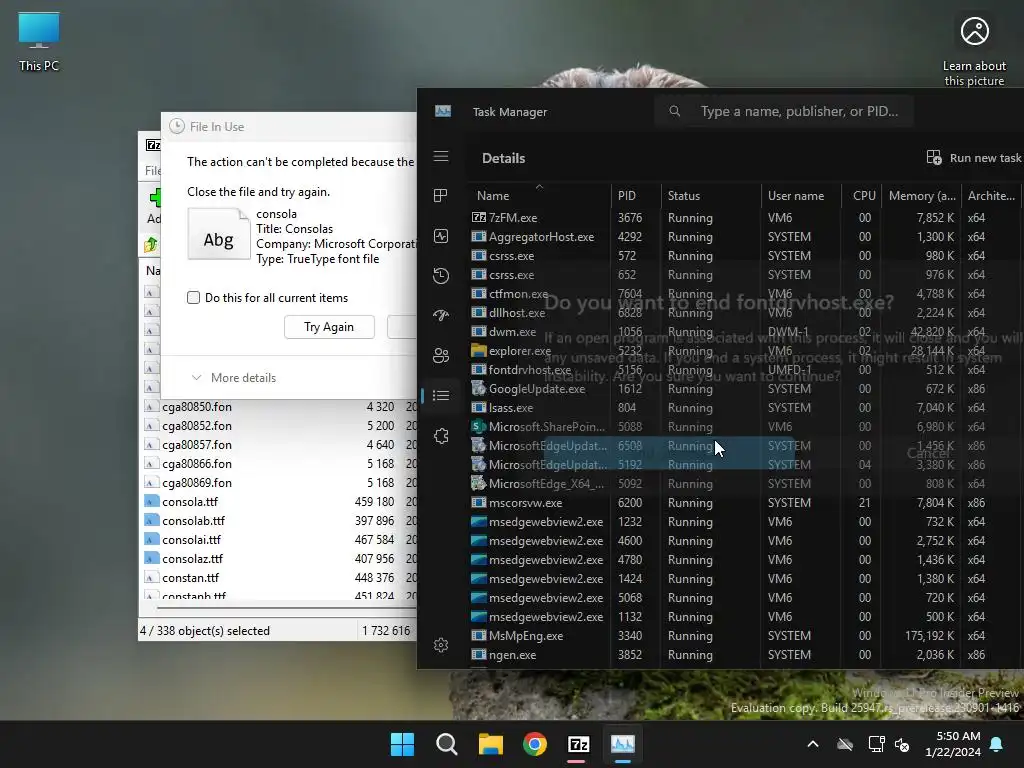This screenshot has height=768, width=1024.
Task: Click Learn about this picture icon
Action: 974,51
